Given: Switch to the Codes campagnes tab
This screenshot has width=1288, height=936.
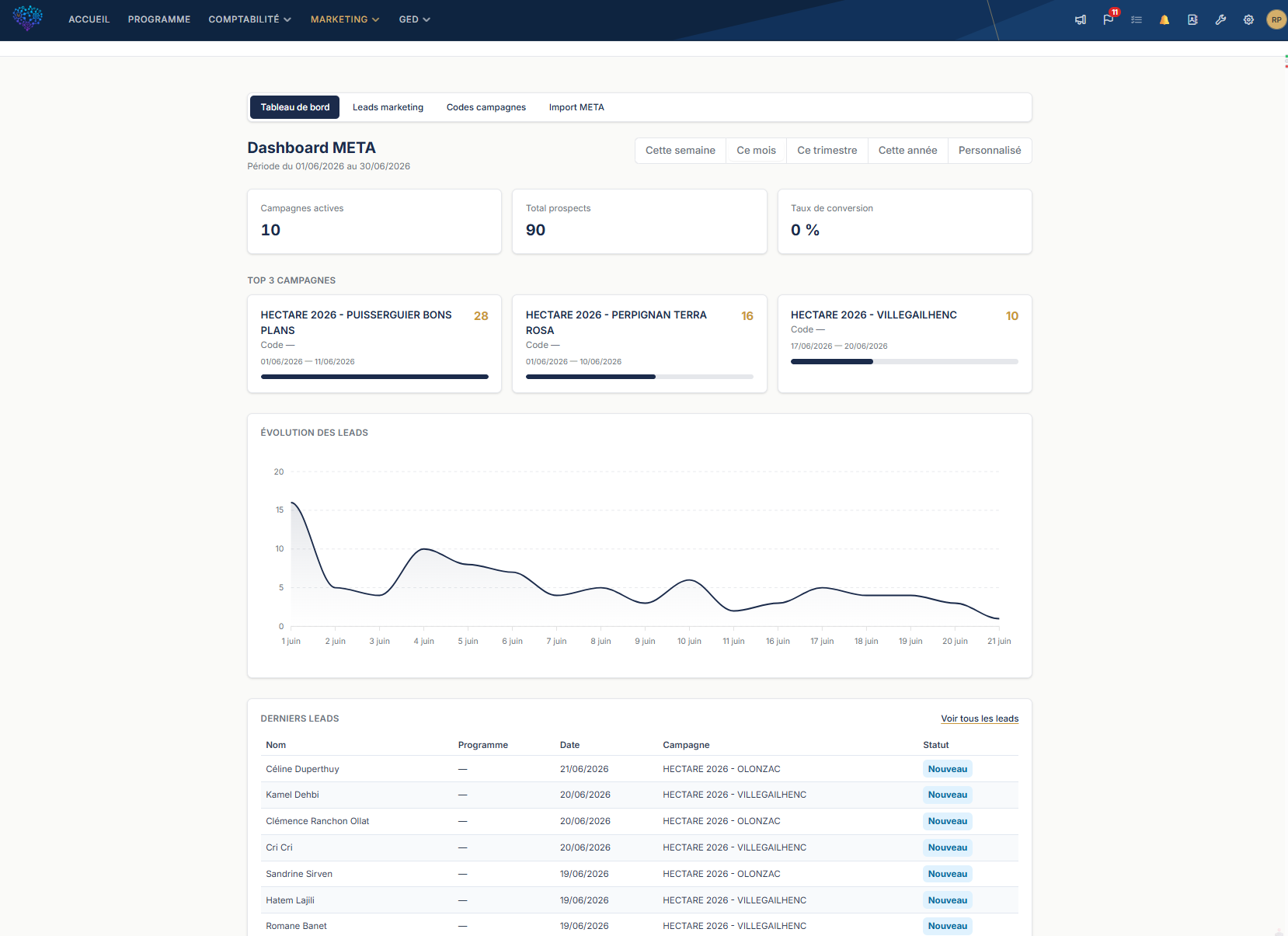Looking at the screenshot, I should click(x=486, y=107).
